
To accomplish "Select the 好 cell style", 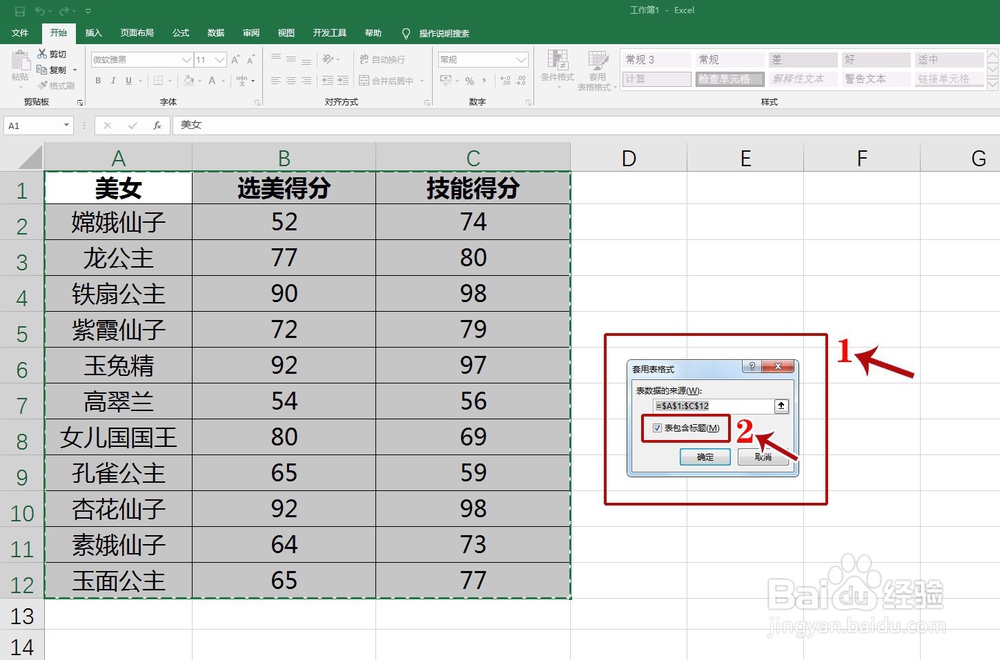I will (x=876, y=59).
